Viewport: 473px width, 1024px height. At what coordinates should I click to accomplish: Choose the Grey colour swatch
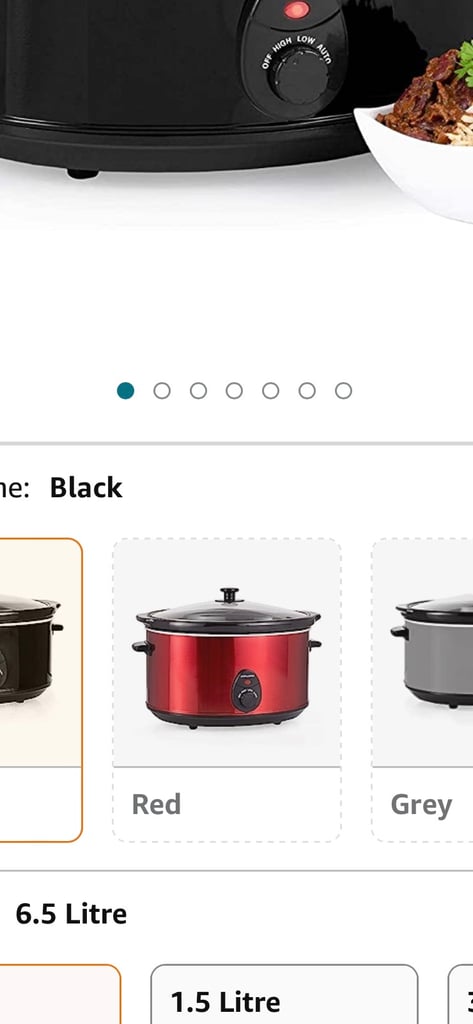pos(422,690)
